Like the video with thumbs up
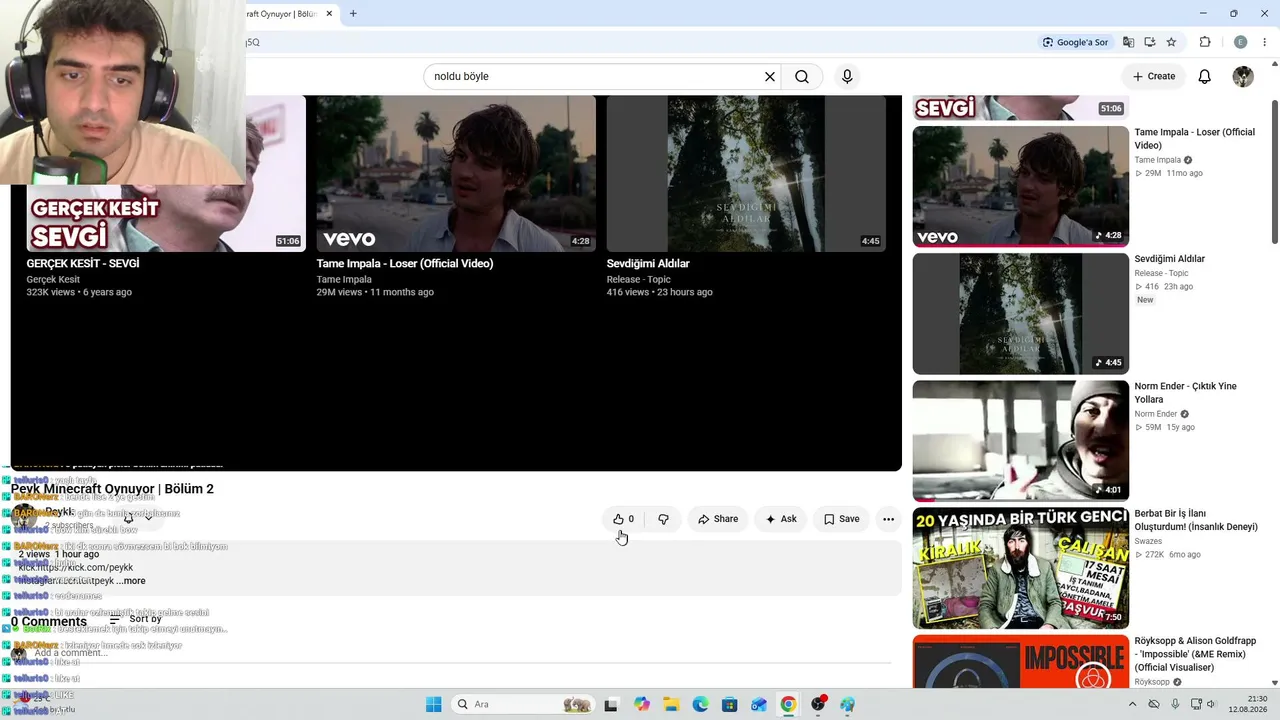The width and height of the screenshot is (1280, 720). pos(623,519)
